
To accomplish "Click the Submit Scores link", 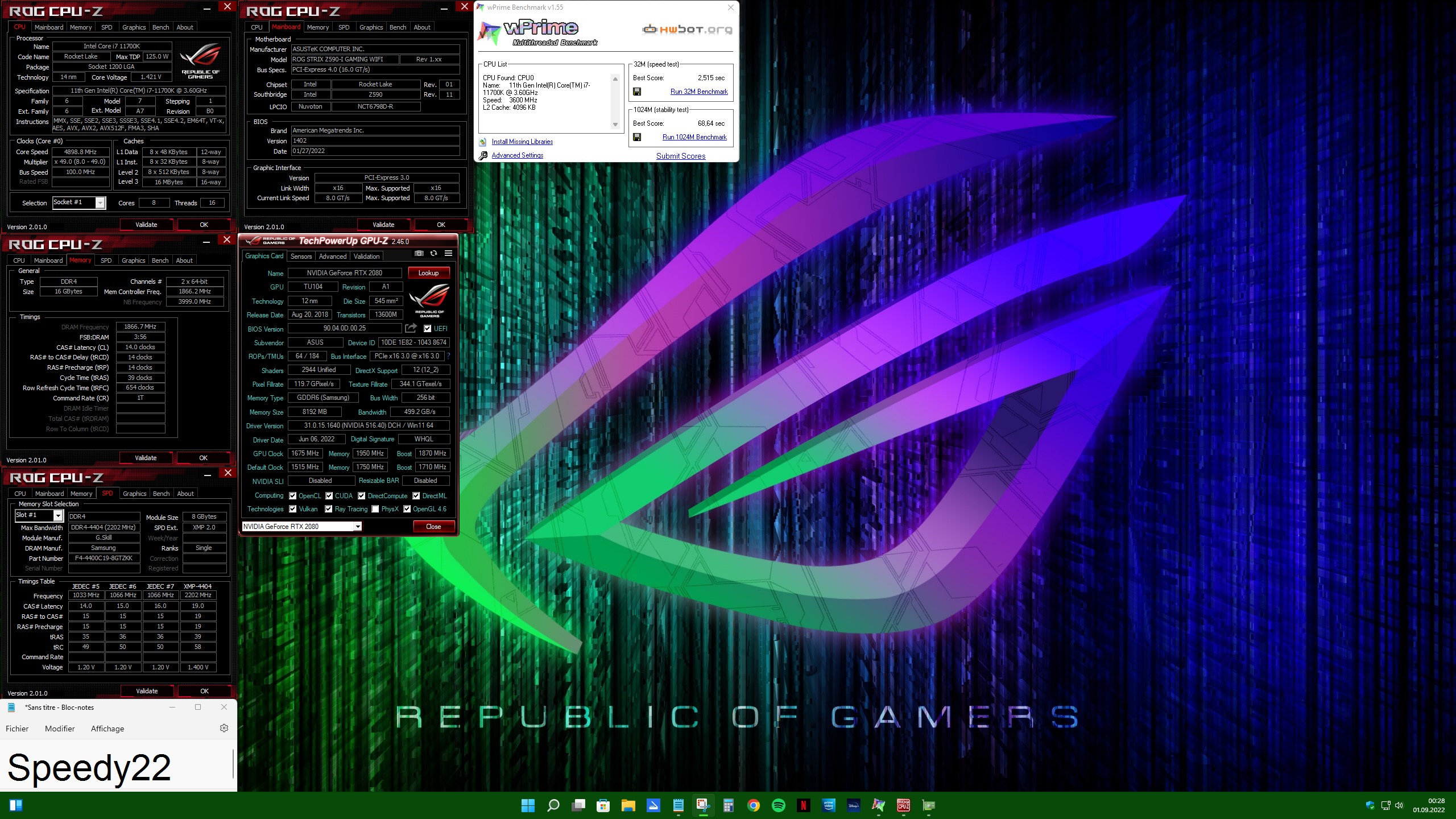I will point(681,156).
